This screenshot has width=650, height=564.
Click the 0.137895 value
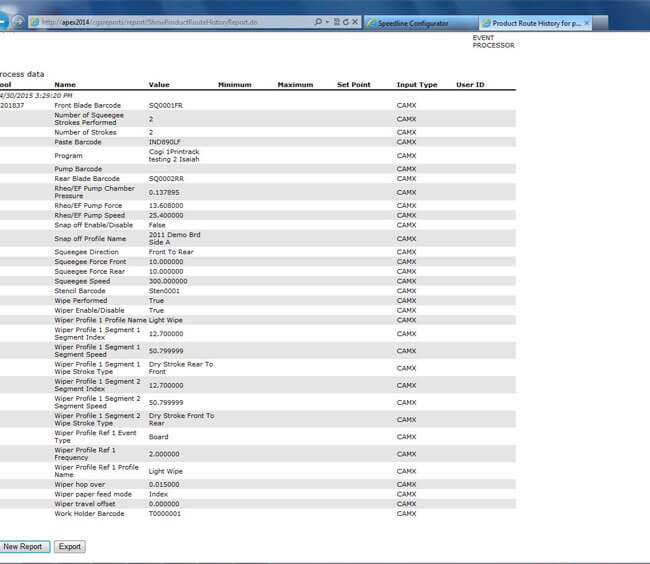point(164,192)
